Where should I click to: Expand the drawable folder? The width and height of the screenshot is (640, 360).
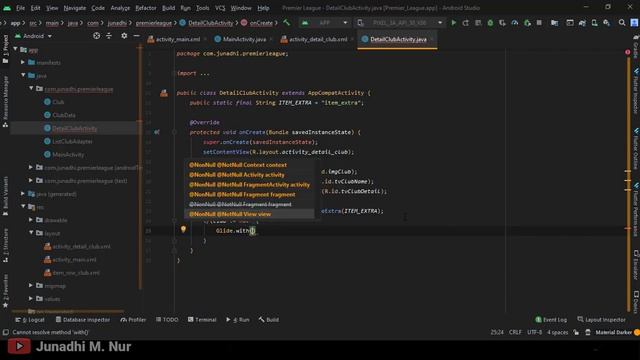pyautogui.click(x=31, y=220)
